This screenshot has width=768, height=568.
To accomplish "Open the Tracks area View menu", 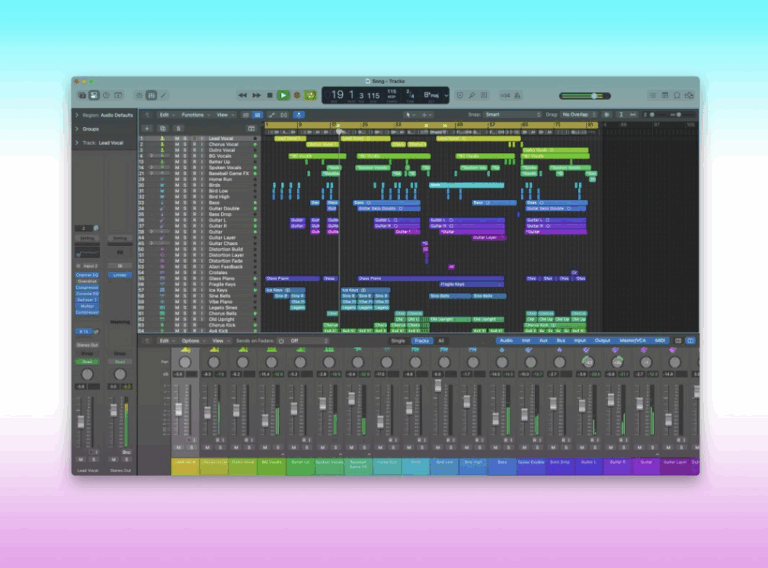I will [x=223, y=115].
